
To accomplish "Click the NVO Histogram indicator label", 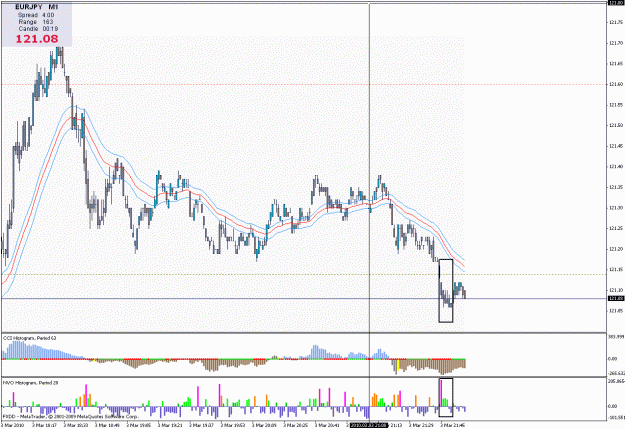I will pyautogui.click(x=31, y=383).
